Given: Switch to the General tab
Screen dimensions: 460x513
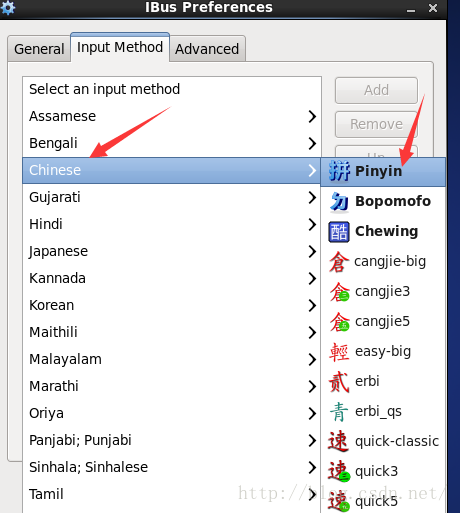Looking at the screenshot, I should (39, 49).
